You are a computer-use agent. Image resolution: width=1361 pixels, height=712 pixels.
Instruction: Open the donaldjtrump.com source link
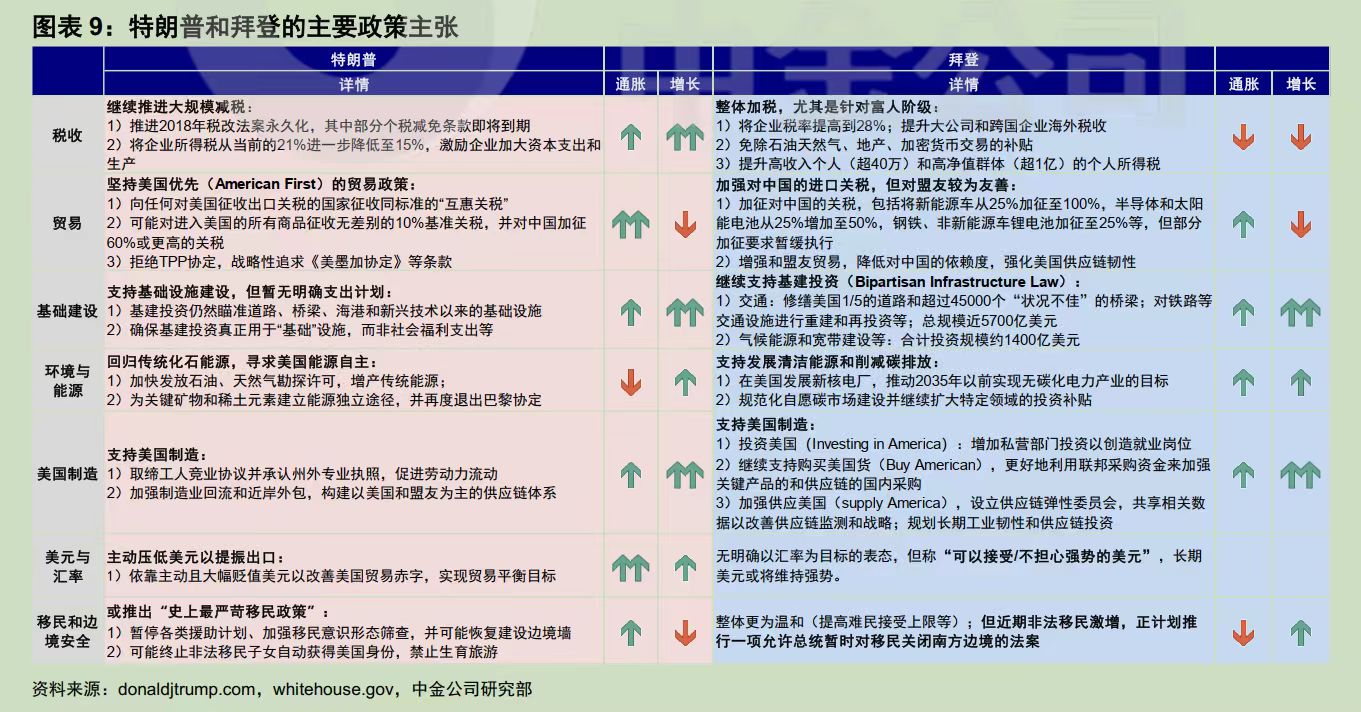coord(186,689)
